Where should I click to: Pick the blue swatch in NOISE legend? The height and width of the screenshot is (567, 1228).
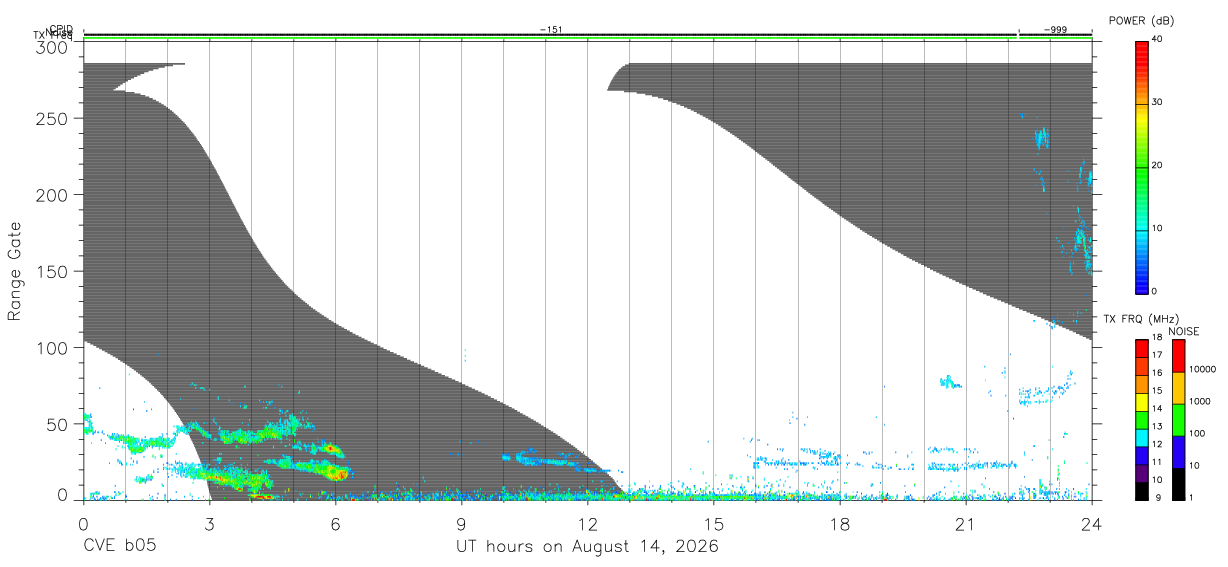pyautogui.click(x=1178, y=452)
